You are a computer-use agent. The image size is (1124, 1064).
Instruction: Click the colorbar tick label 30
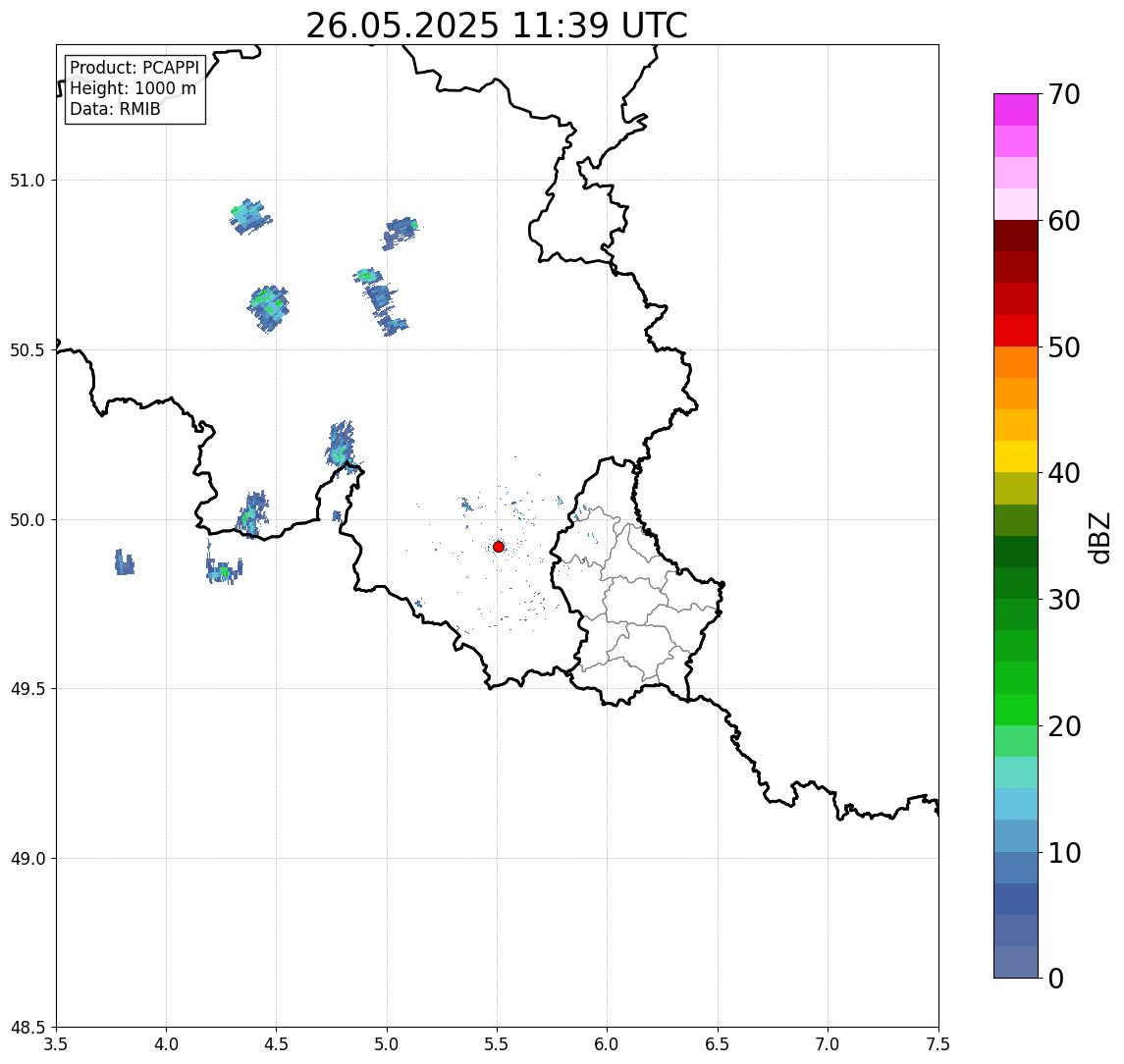[x=1064, y=600]
